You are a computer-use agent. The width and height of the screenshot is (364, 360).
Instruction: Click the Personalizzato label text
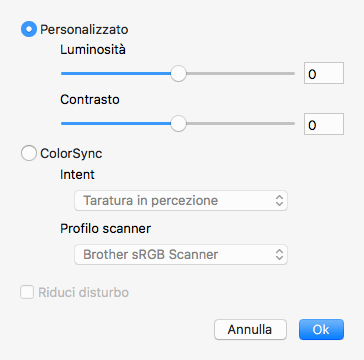(x=84, y=30)
